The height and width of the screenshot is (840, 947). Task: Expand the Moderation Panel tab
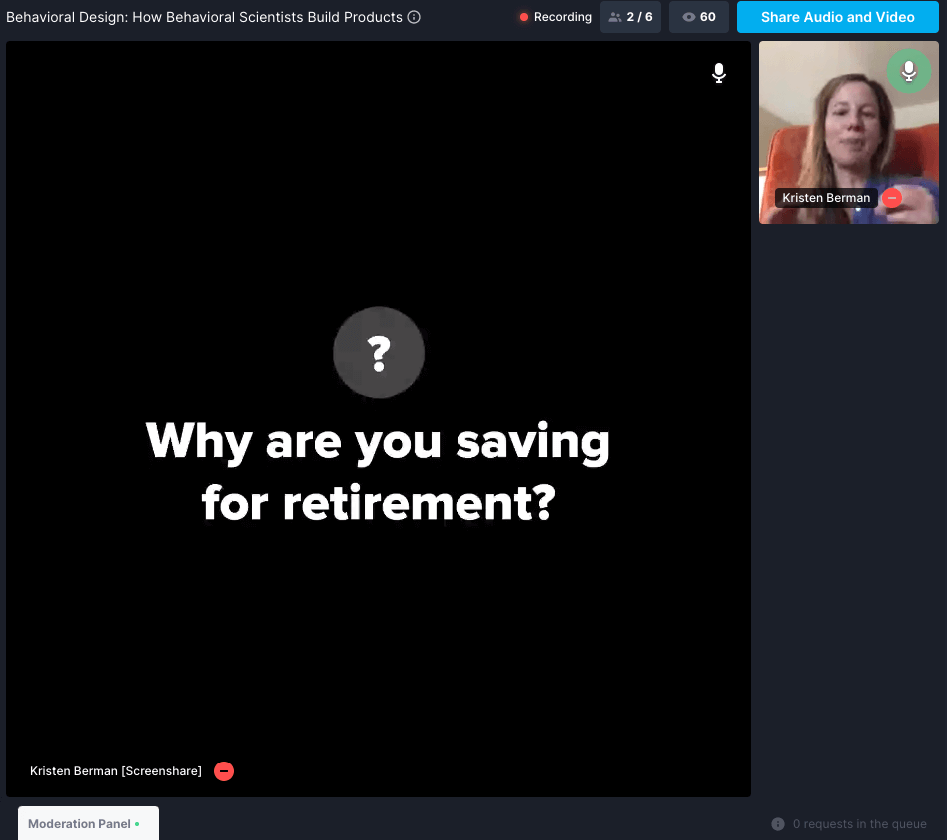pyautogui.click(x=80, y=824)
